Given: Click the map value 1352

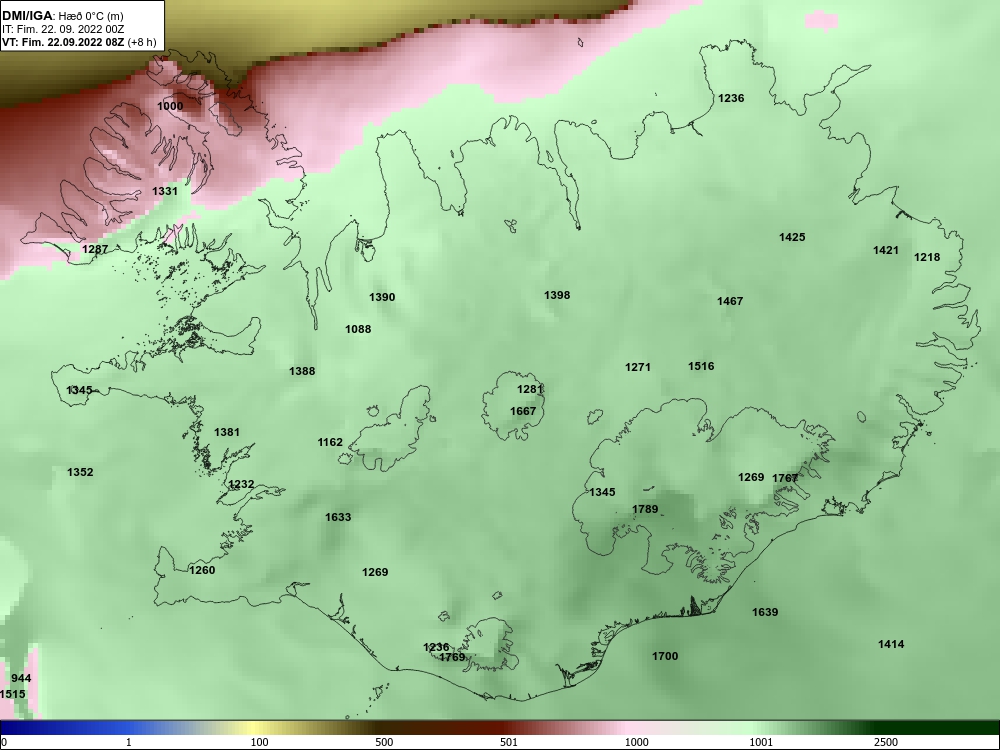Looking at the screenshot, I should tap(80, 473).
